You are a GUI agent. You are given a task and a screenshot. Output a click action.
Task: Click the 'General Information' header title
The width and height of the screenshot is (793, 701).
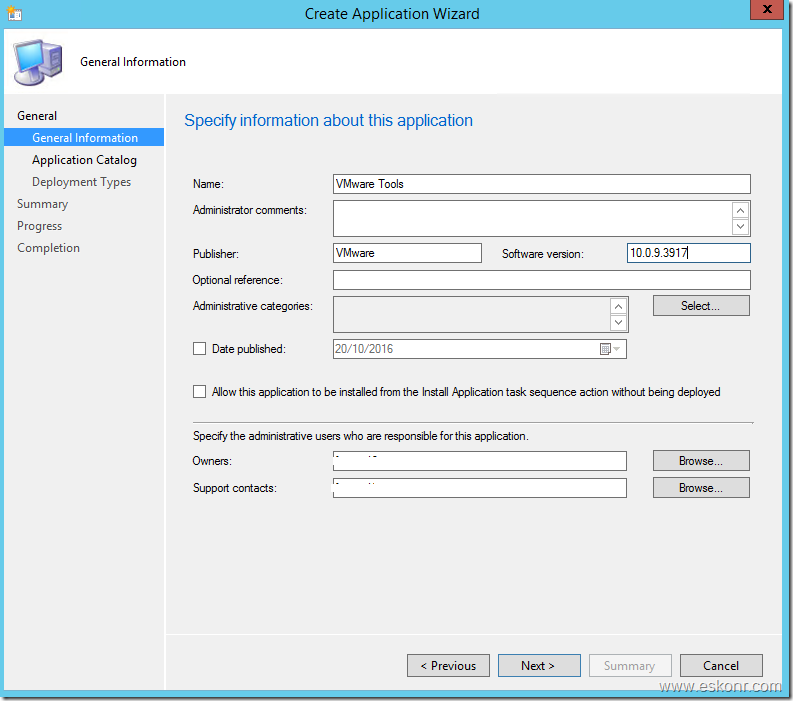click(x=133, y=62)
